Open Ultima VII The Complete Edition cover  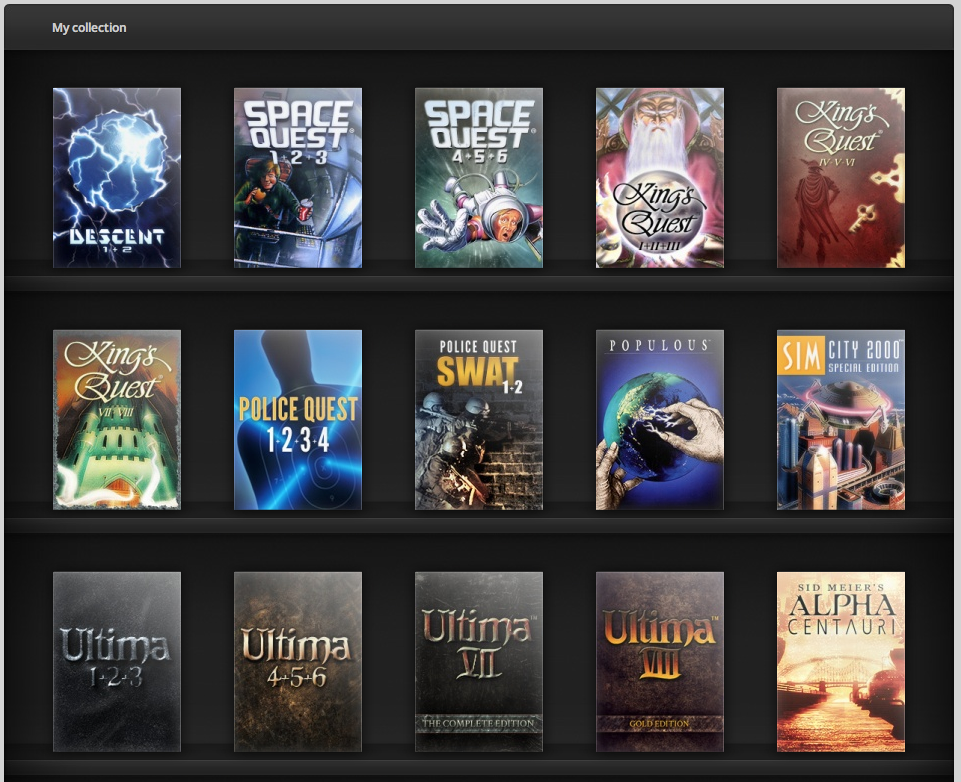pyautogui.click(x=479, y=662)
